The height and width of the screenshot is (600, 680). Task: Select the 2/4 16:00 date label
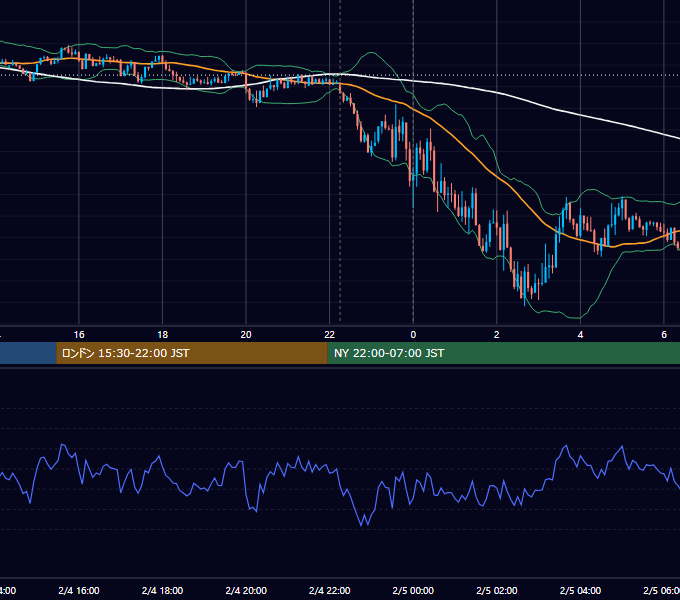(79, 590)
